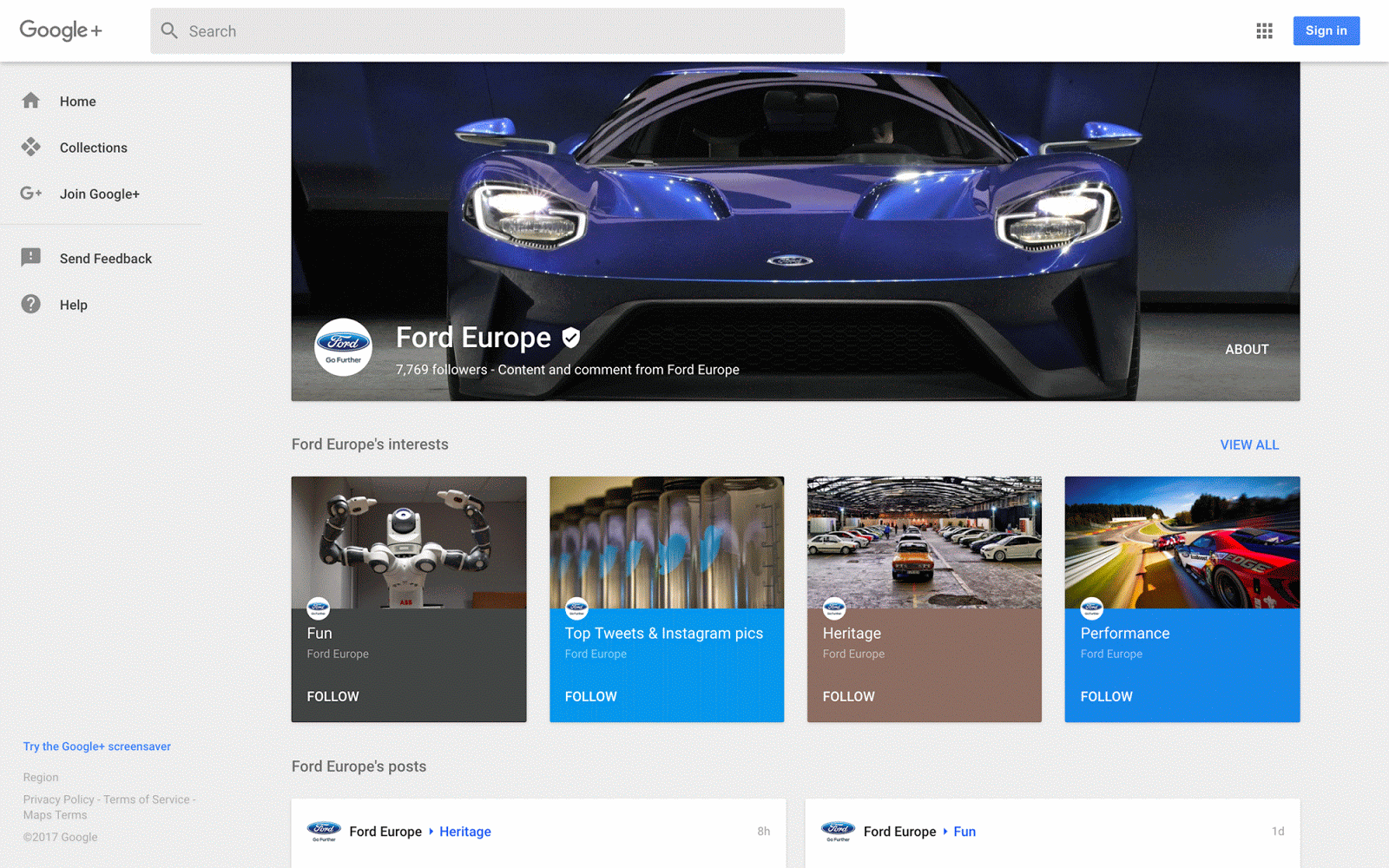
Task: Follow Top Tweets & Instagram pics collection
Action: (x=590, y=696)
